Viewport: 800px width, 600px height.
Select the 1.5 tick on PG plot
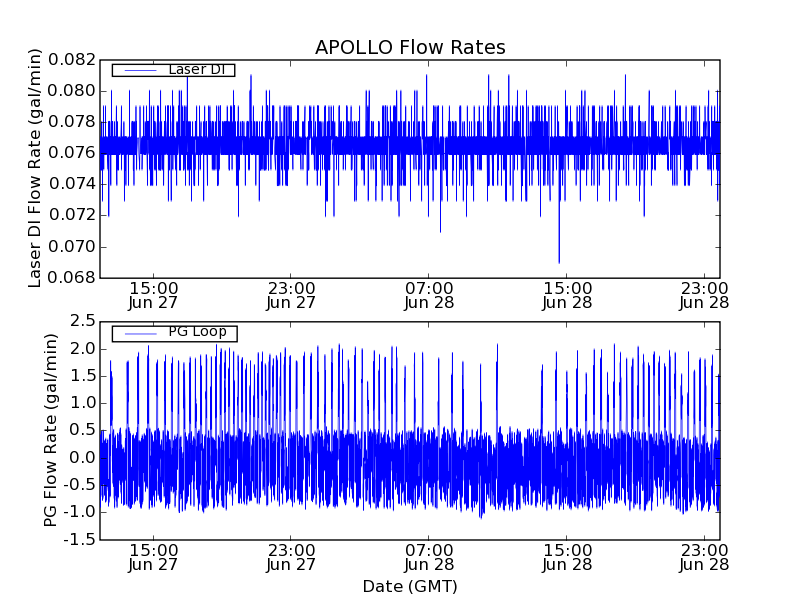[x=83, y=376]
